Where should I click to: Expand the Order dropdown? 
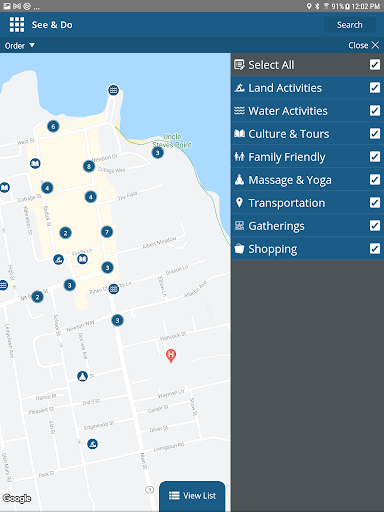point(20,45)
